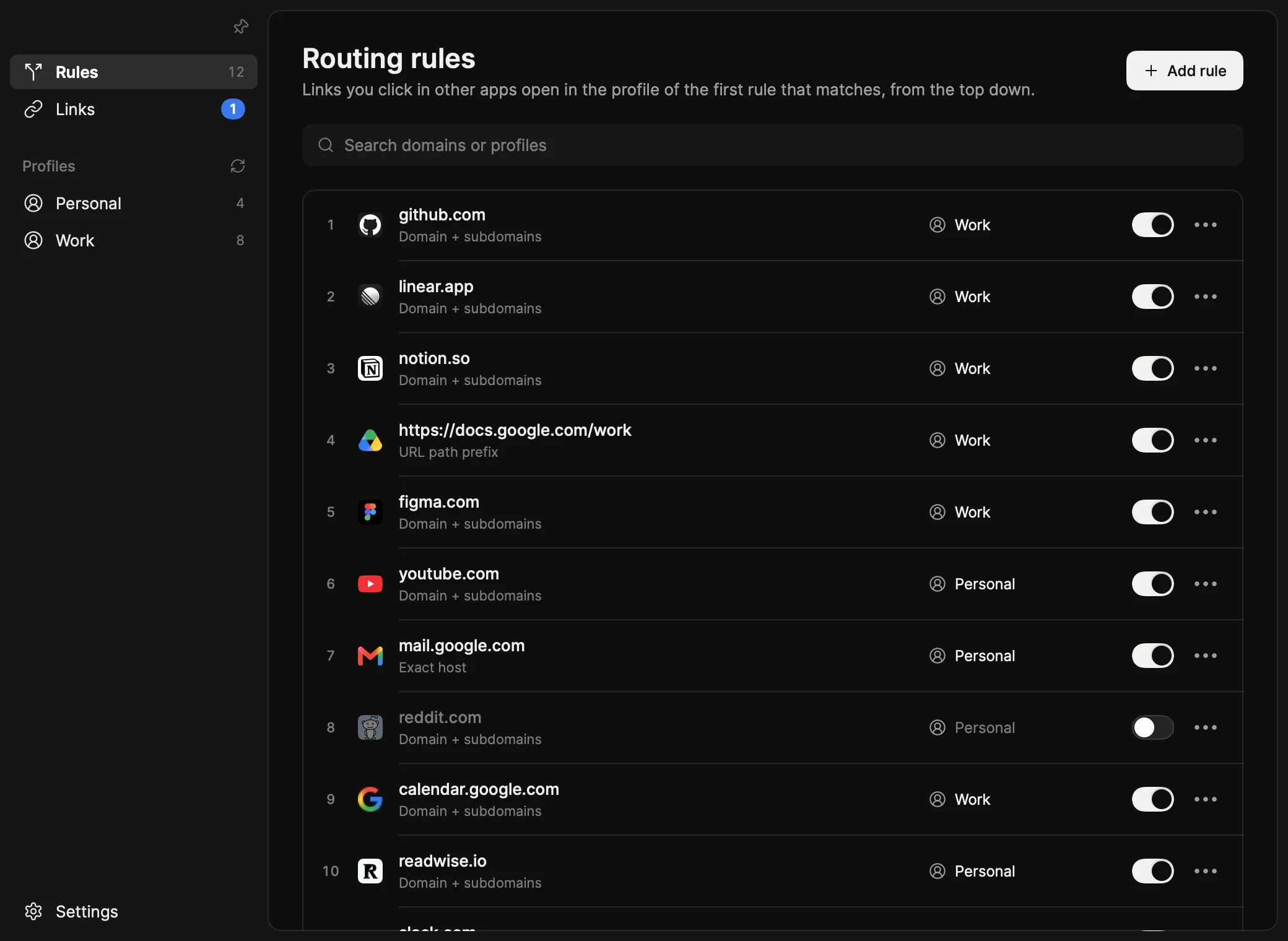This screenshot has height=941, width=1288.
Task: Refresh profiles with the sync icon
Action: [238, 166]
